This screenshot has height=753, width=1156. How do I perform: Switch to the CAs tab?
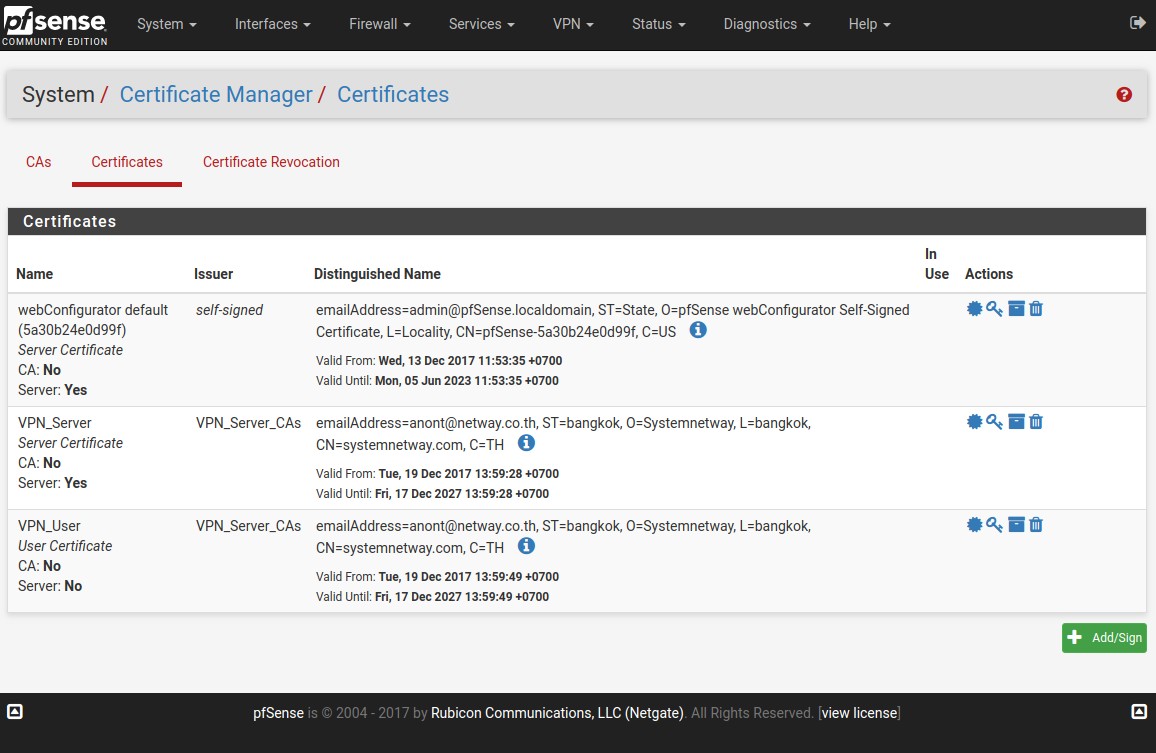(x=39, y=162)
